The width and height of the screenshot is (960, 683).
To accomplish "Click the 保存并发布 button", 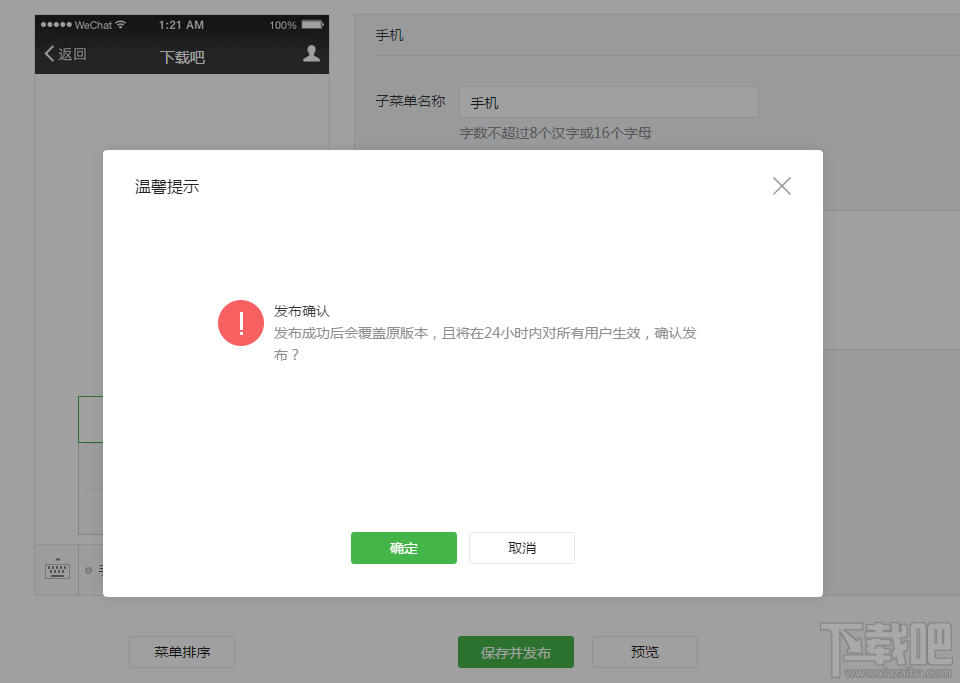I will point(516,652).
